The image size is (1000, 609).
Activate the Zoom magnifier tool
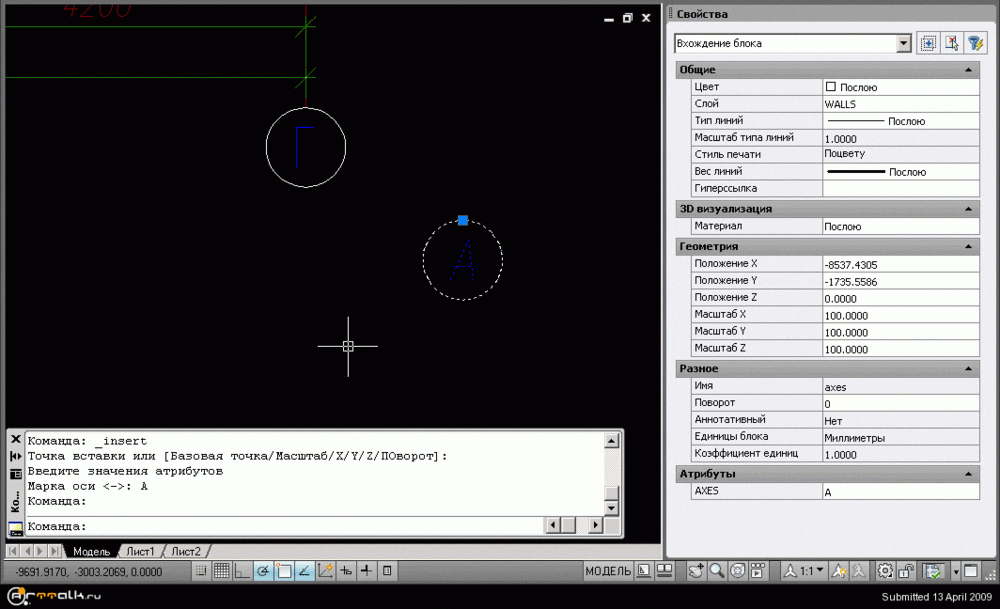717,571
